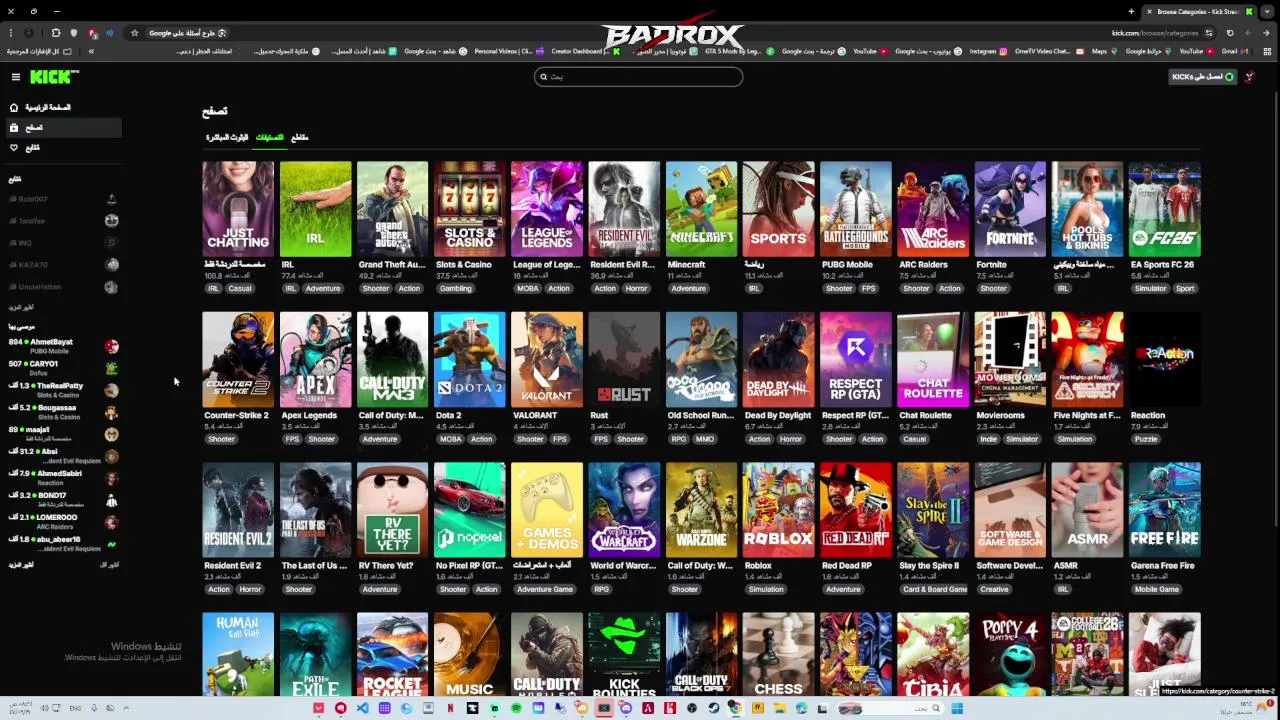Click Horror tag under Resident Evil Requiem
Screen dimensions: 1280x720
point(636,289)
